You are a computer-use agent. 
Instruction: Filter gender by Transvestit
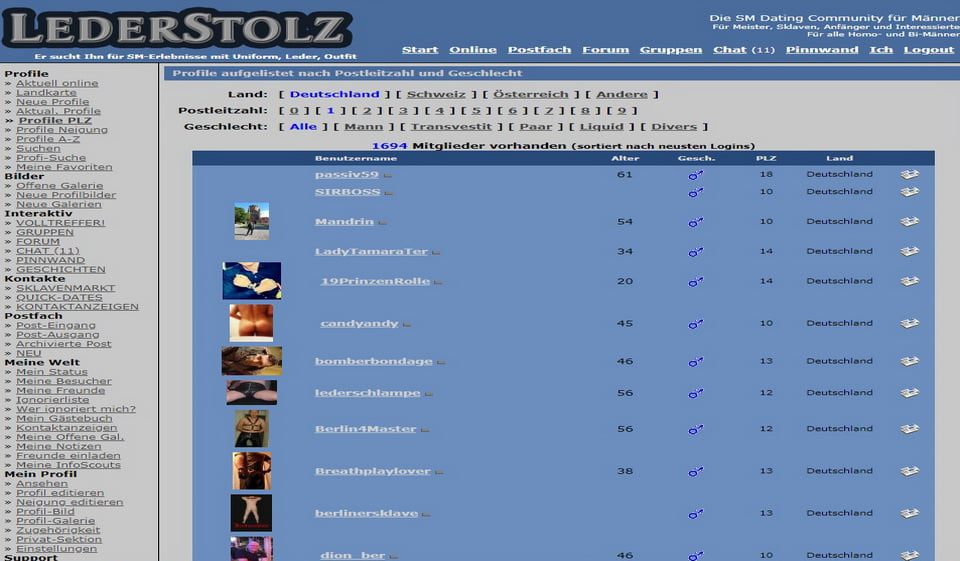pyautogui.click(x=451, y=127)
